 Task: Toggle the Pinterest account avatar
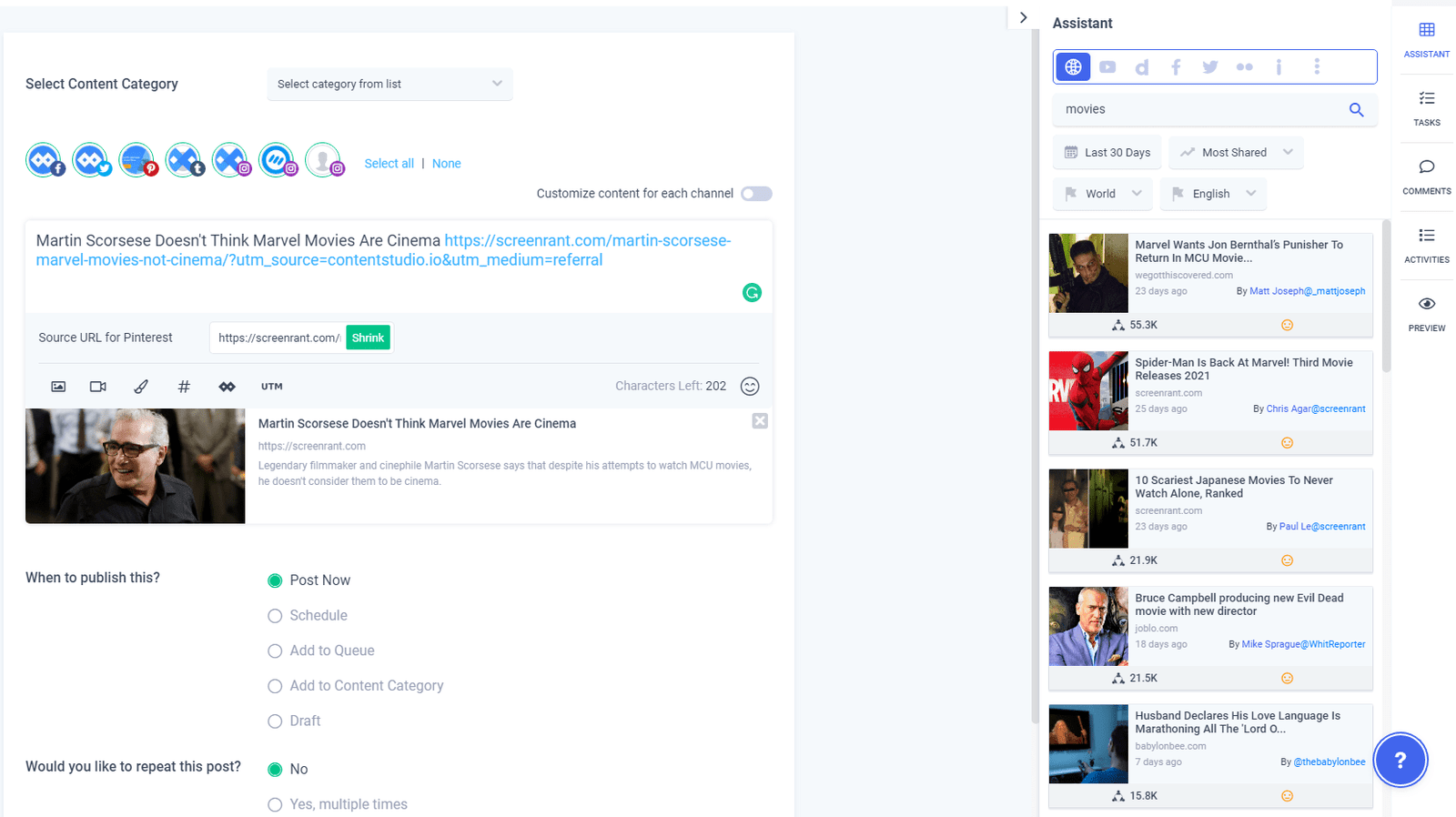tap(136, 160)
